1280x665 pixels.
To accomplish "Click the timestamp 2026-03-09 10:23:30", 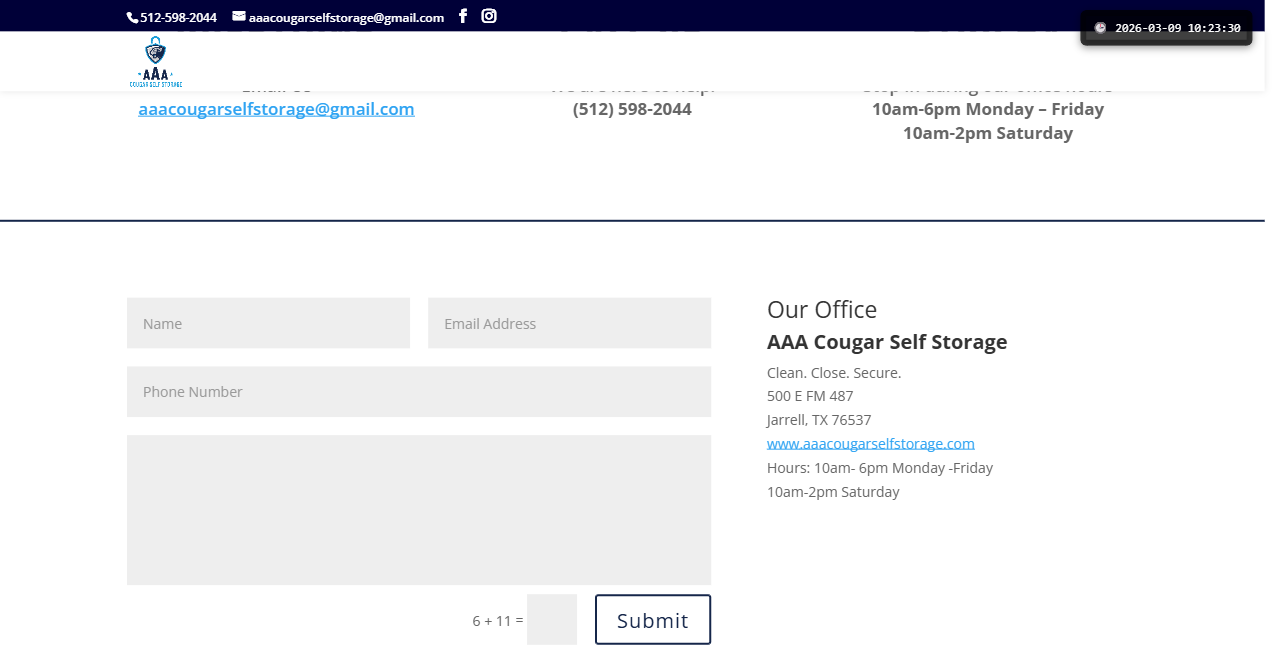I will pos(1178,28).
